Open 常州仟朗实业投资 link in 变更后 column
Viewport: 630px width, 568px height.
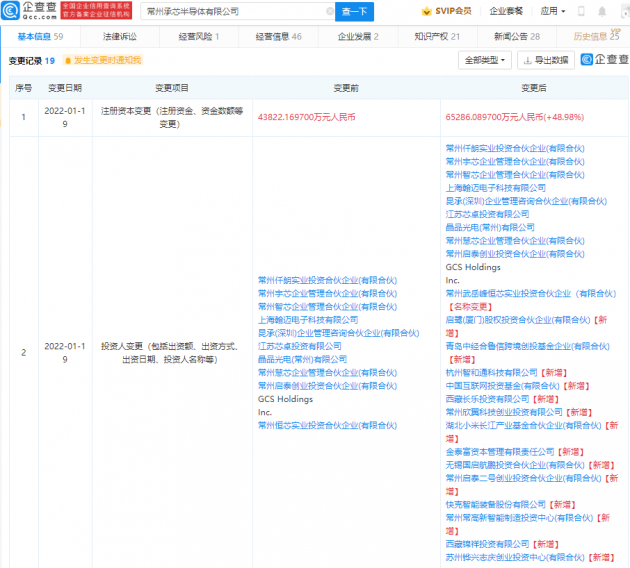tap(515, 148)
